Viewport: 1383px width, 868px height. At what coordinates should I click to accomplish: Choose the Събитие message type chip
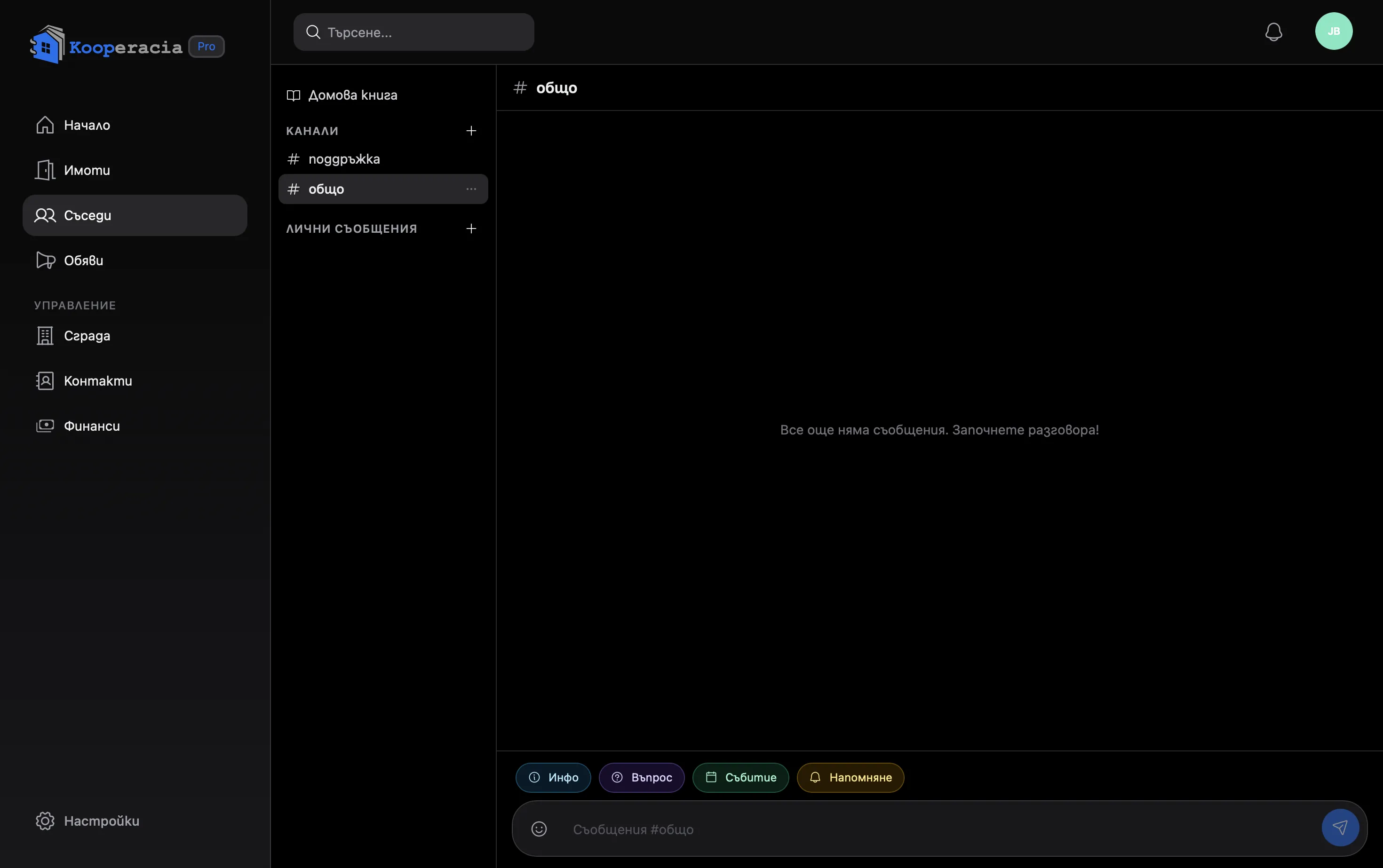click(x=740, y=777)
